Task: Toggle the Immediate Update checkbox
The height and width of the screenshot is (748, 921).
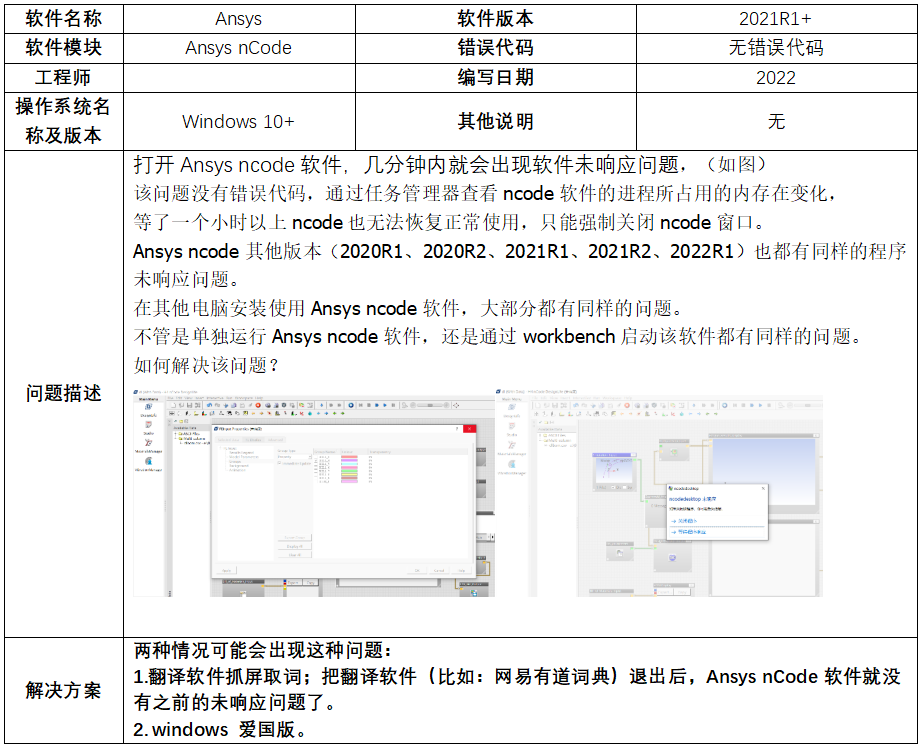Action: click(x=280, y=463)
